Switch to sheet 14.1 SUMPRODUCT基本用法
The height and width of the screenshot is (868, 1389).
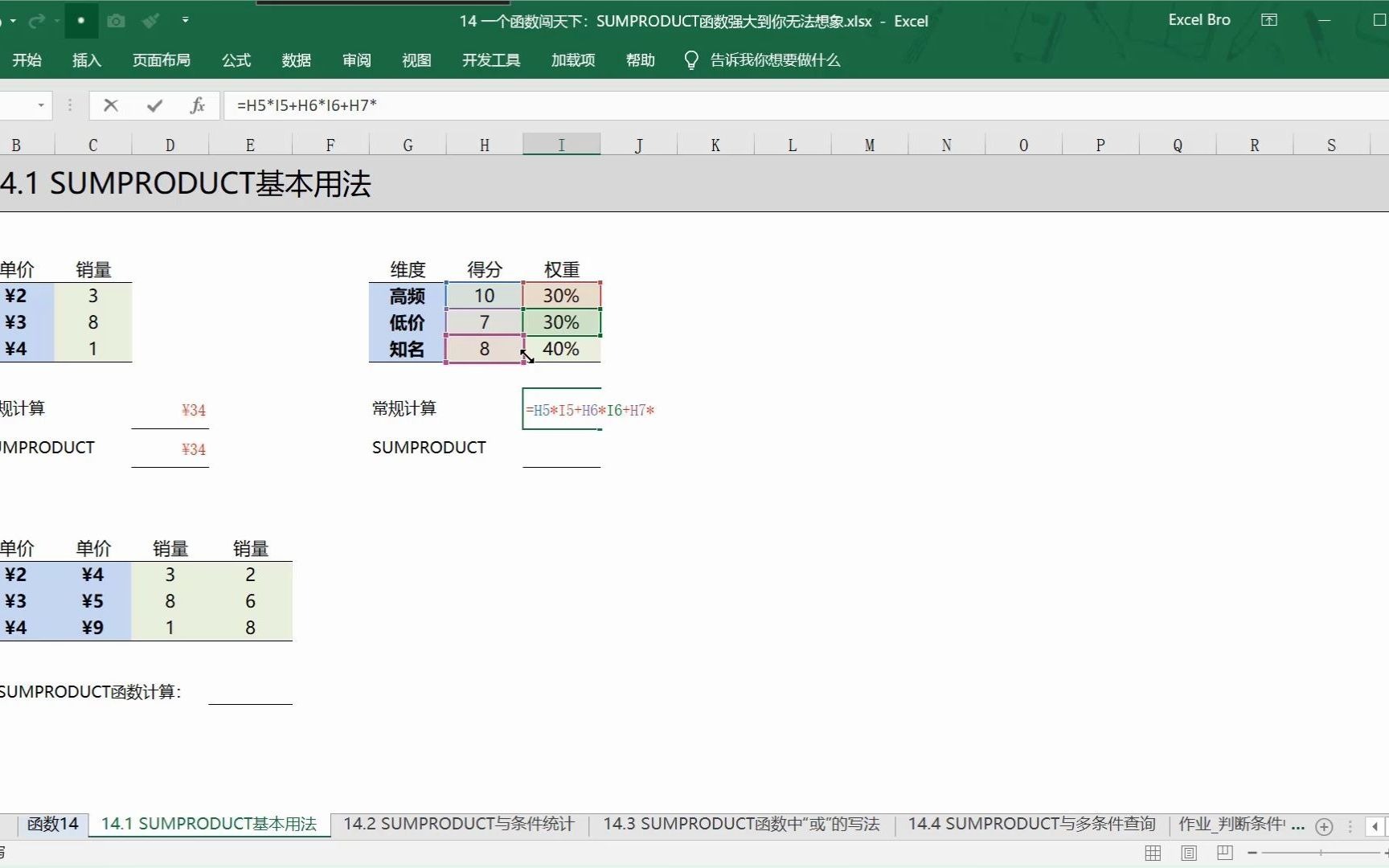[x=209, y=824]
